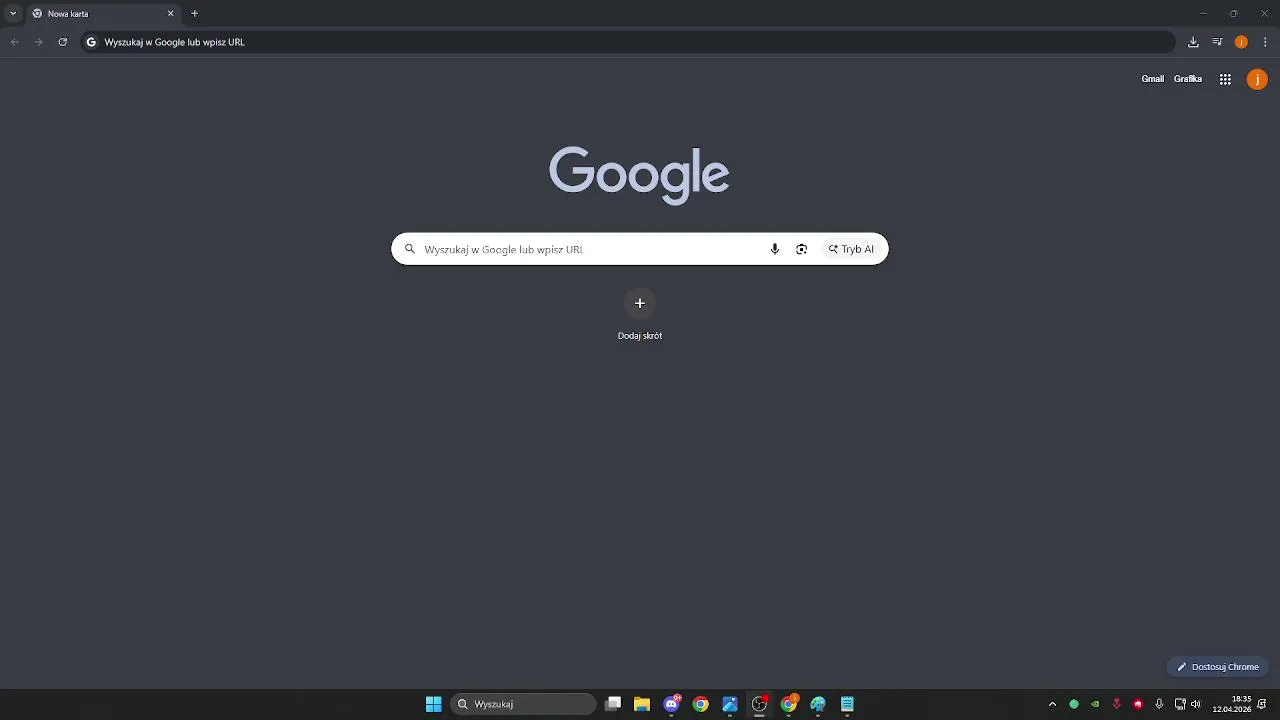Open the Chrome taskbar icon without a badge
The width and height of the screenshot is (1280, 720).
[x=701, y=704]
